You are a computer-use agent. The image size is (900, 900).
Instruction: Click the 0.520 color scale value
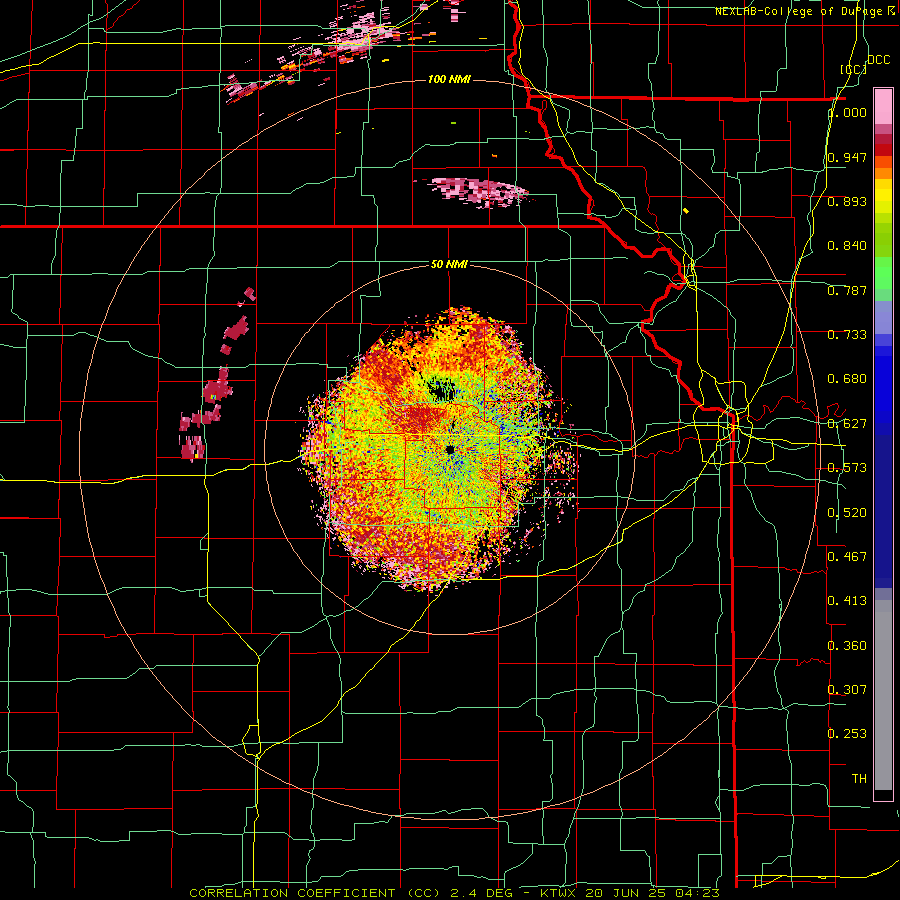point(847,513)
